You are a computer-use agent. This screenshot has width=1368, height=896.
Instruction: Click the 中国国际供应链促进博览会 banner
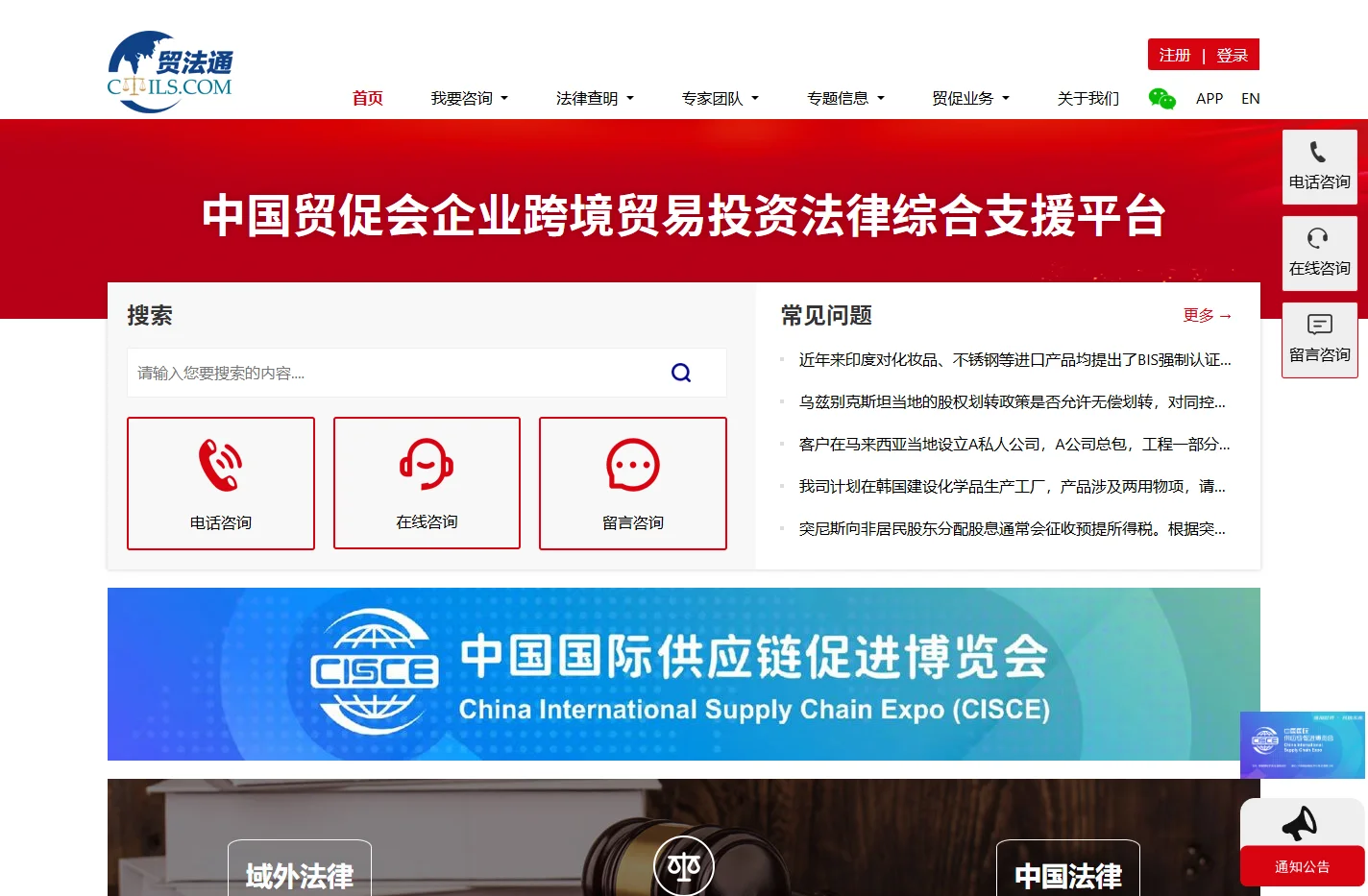coord(684,674)
